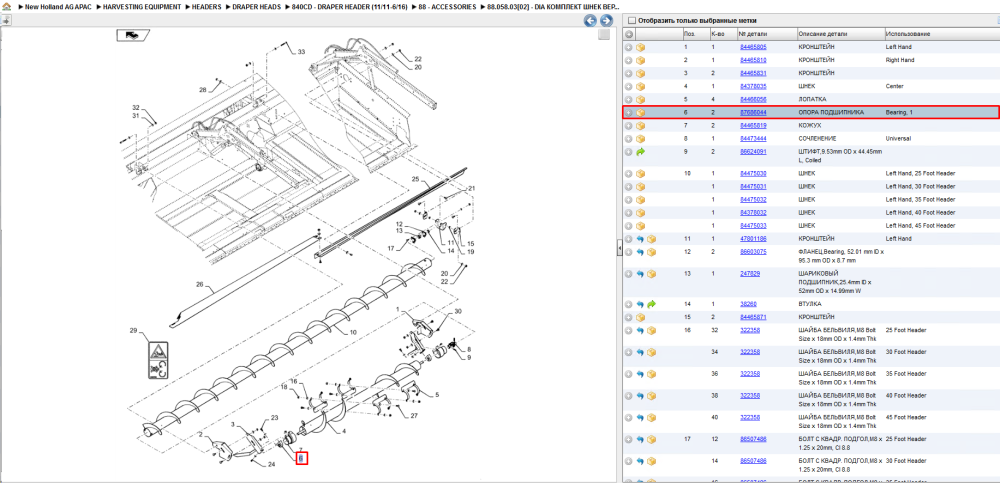Image resolution: width=1000 pixels, height=483 pixels.
Task: Click the box icon in row 84465810
Action: pyautogui.click(x=640, y=60)
